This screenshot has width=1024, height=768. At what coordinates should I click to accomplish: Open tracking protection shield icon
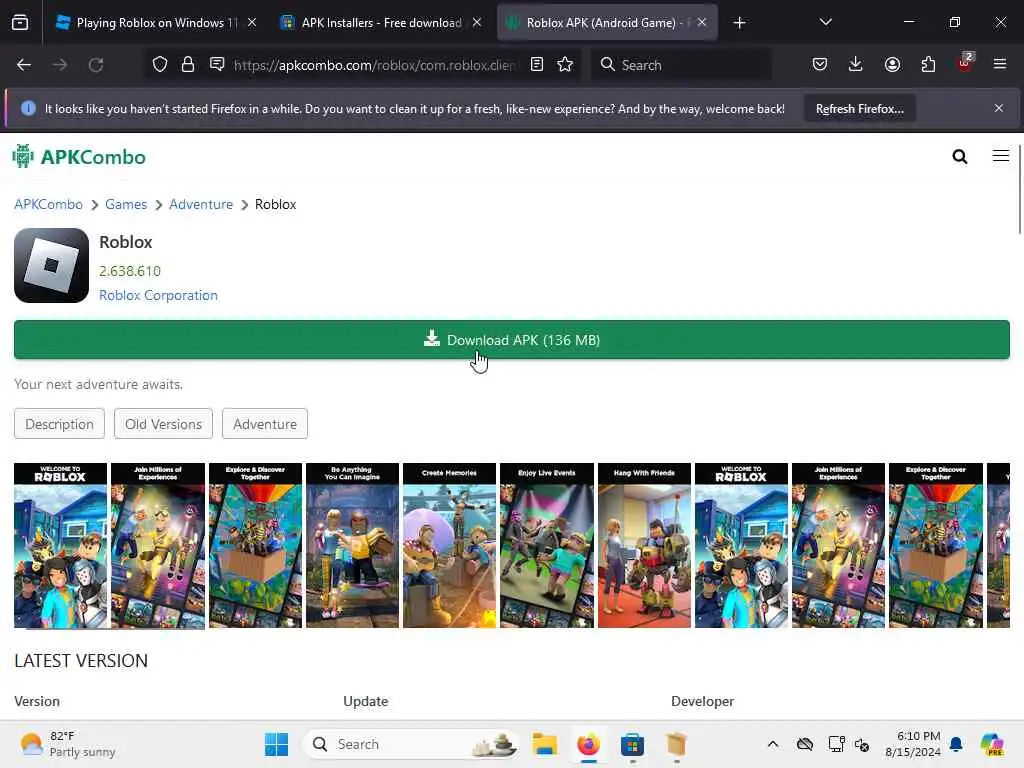160,64
